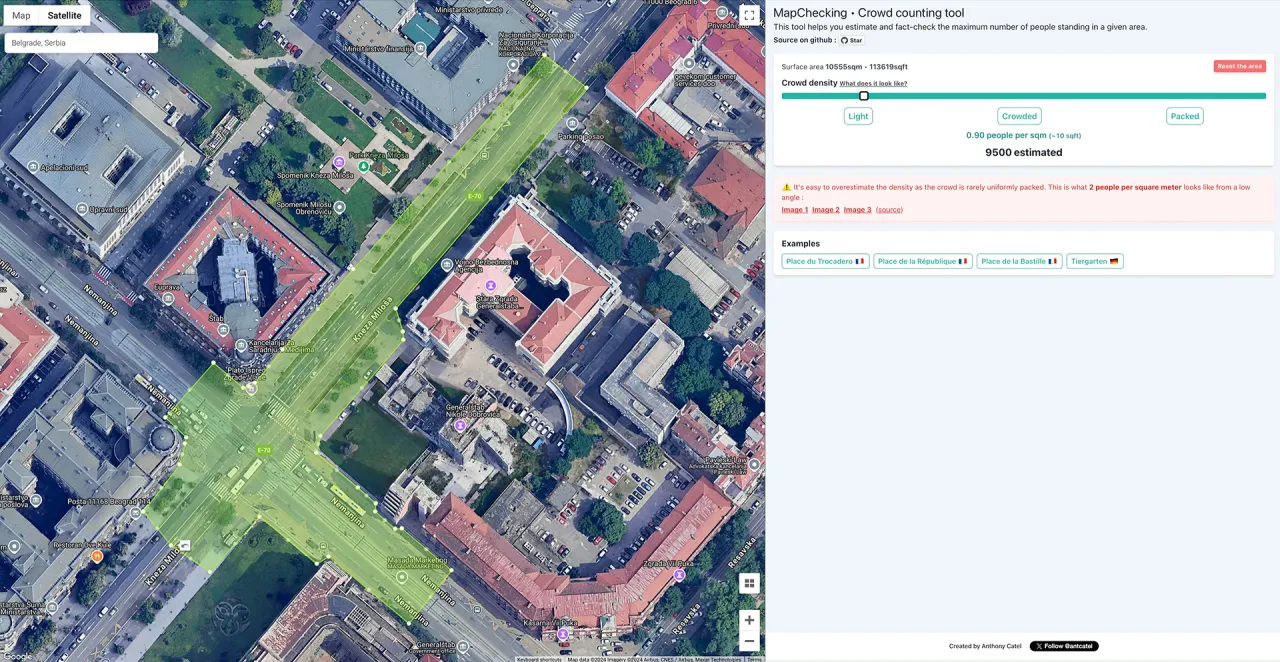Switch to Satellite view tab
The width and height of the screenshot is (1280, 662).
pyautogui.click(x=65, y=16)
